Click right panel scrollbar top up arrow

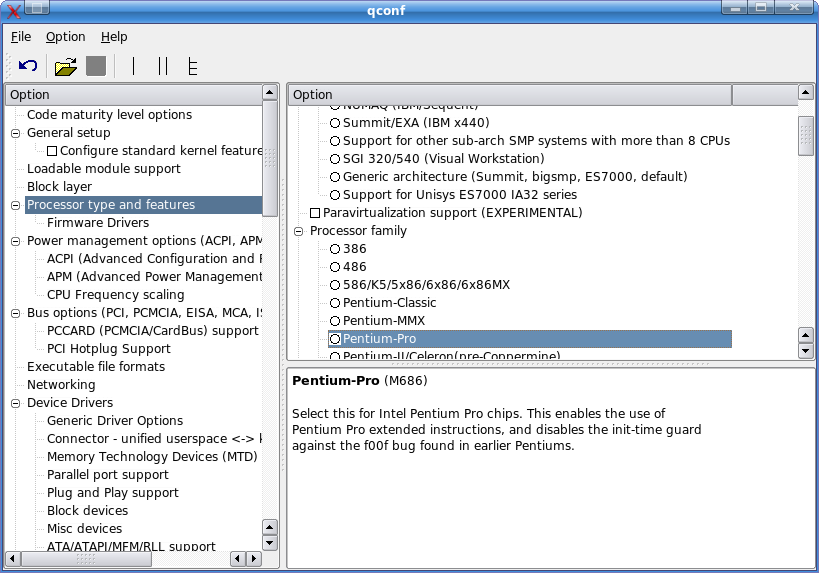[806, 92]
